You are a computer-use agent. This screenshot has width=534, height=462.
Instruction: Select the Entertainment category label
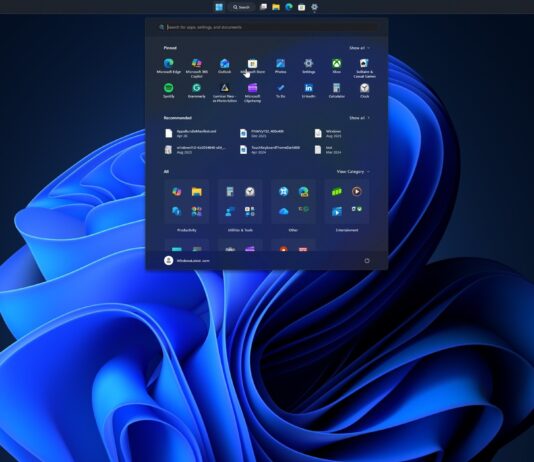point(347,230)
